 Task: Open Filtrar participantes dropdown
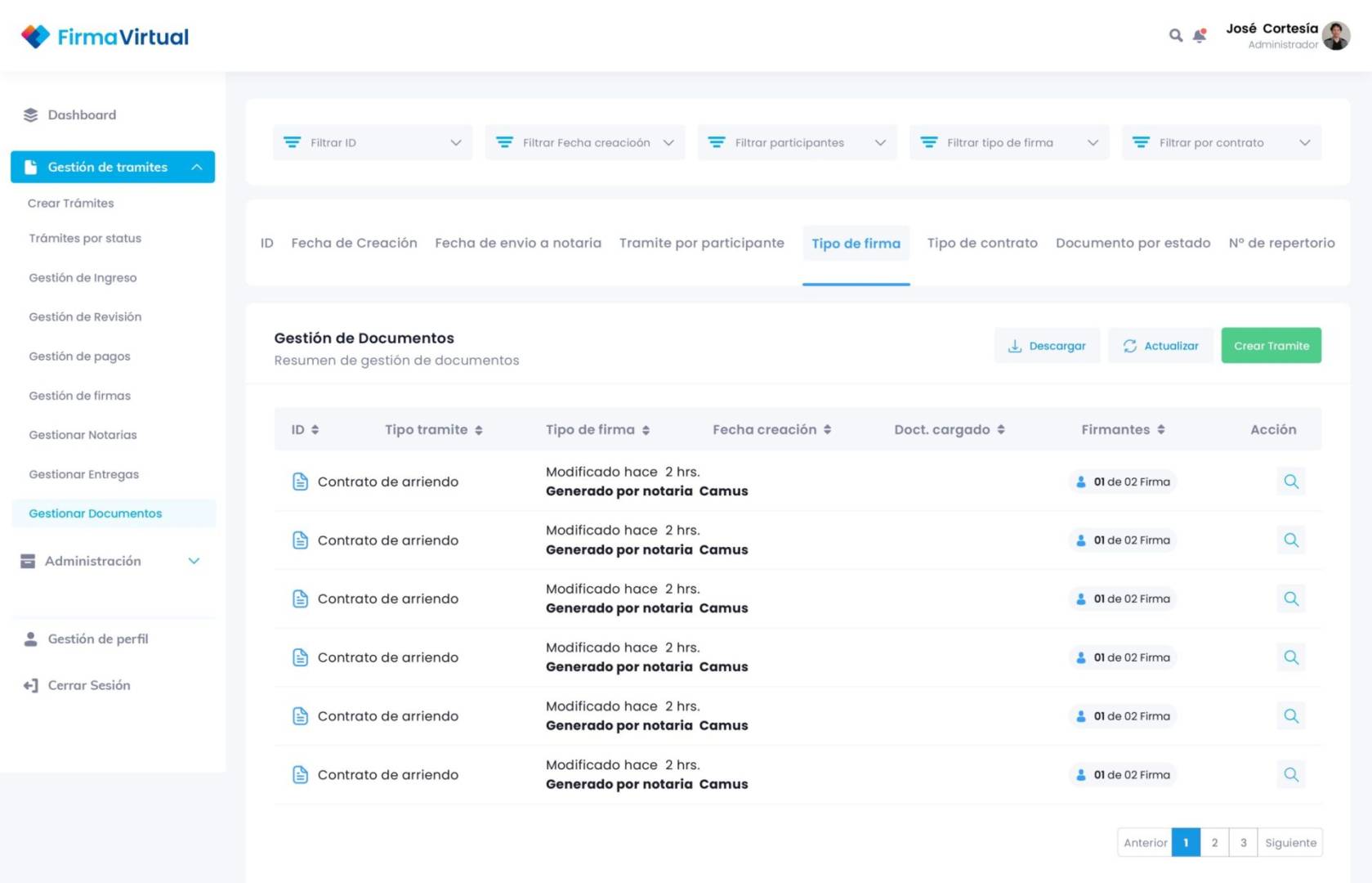797,142
